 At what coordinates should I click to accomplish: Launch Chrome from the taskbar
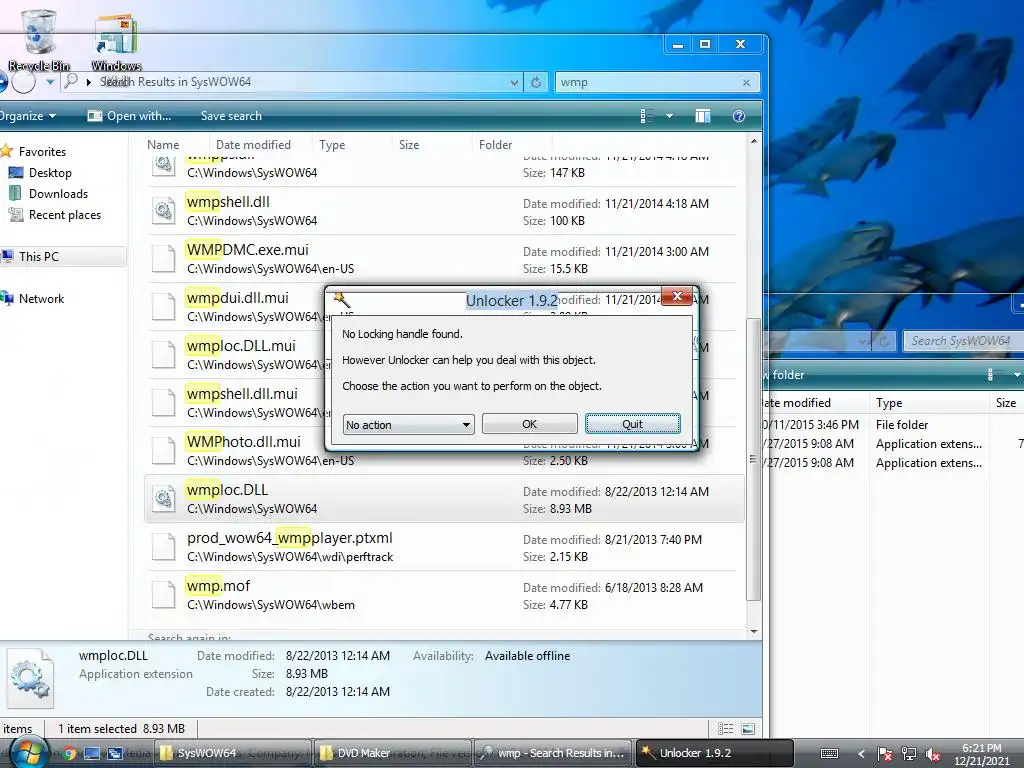pos(69,753)
